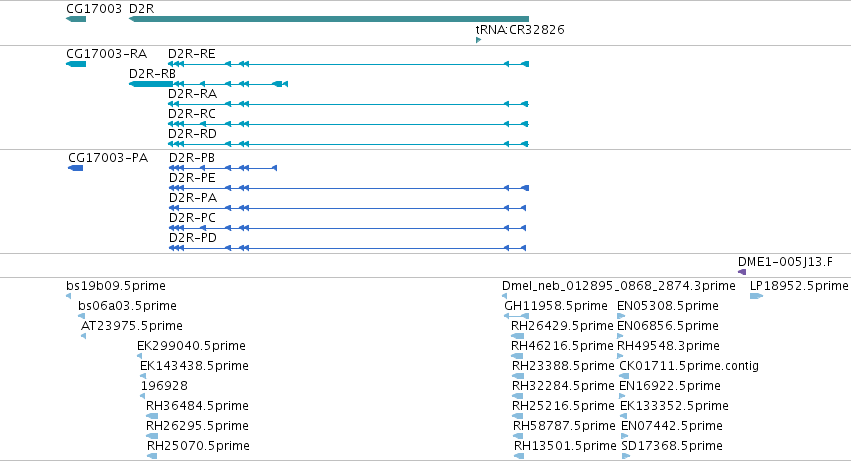The height and width of the screenshot is (461, 851).
Task: Select the CG17003-RA transcript glyph
Action: (76, 64)
